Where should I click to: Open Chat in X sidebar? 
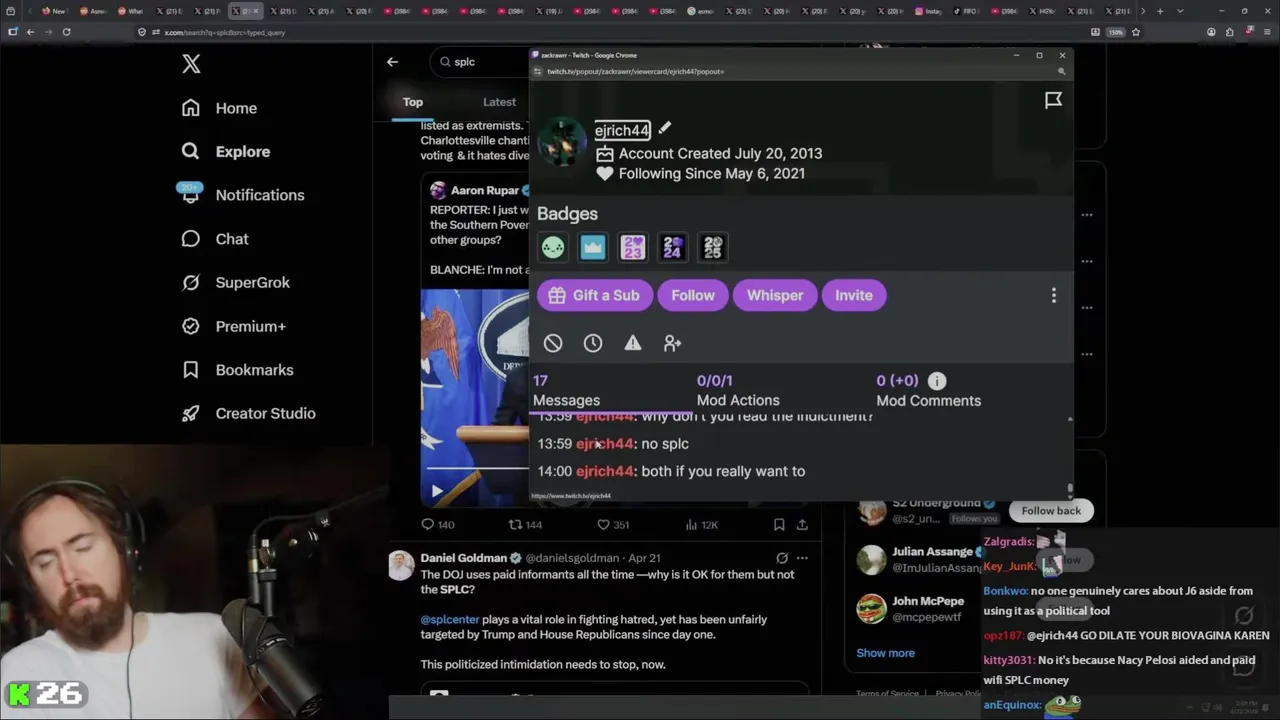pos(214,239)
